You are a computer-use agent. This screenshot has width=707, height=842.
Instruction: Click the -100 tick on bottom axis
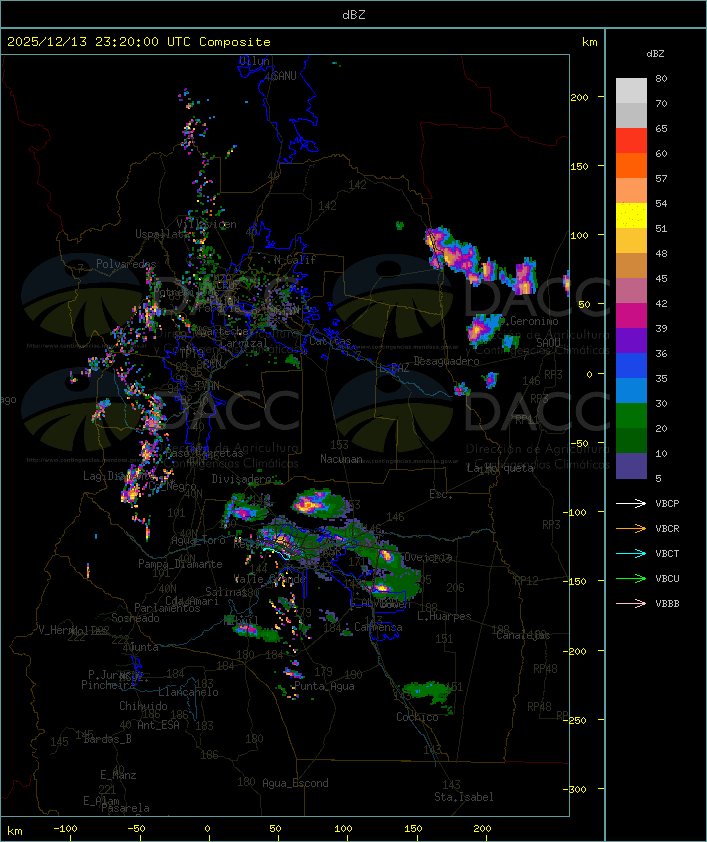click(65, 829)
